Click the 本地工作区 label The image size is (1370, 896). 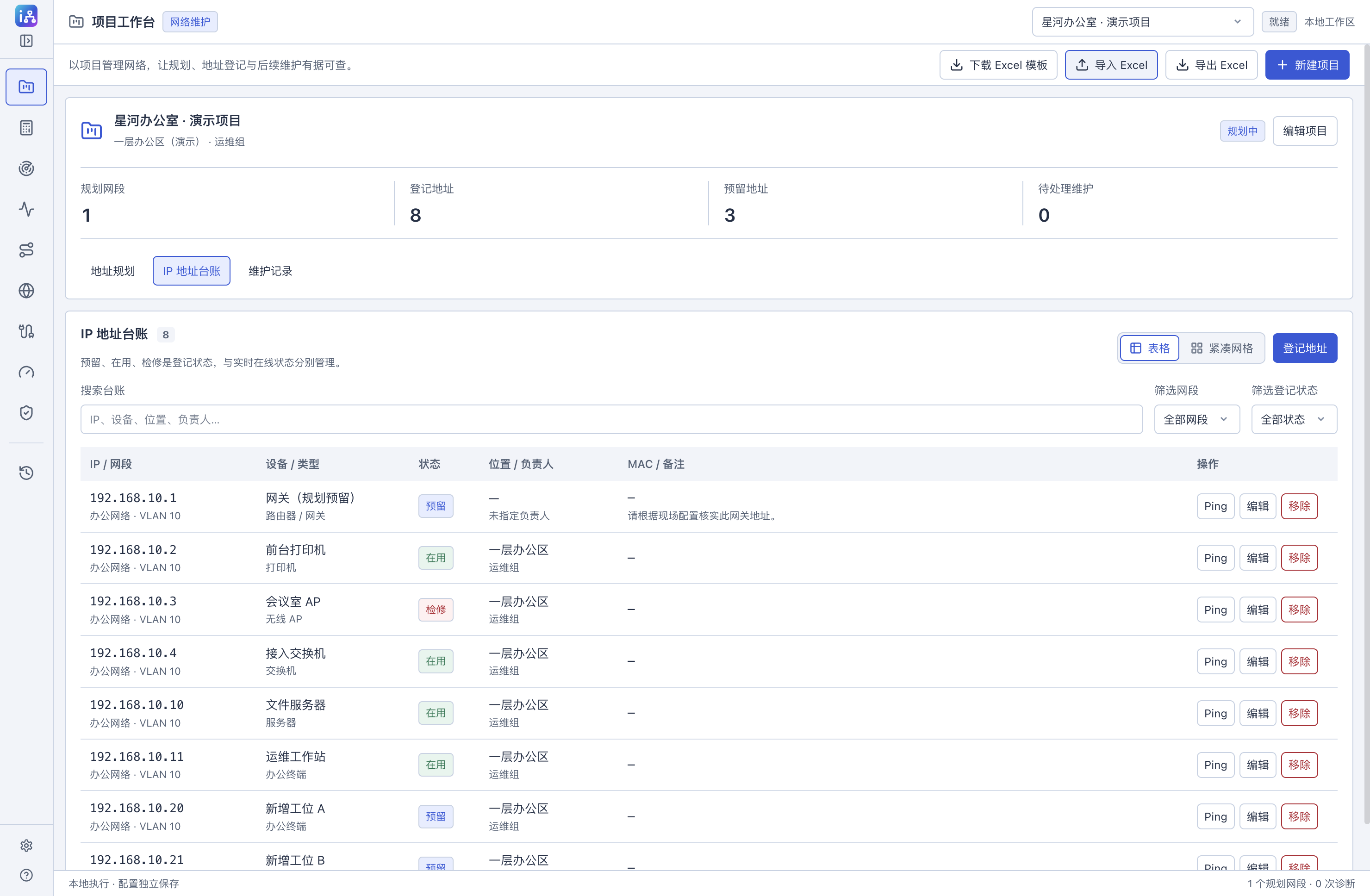pyautogui.click(x=1329, y=22)
